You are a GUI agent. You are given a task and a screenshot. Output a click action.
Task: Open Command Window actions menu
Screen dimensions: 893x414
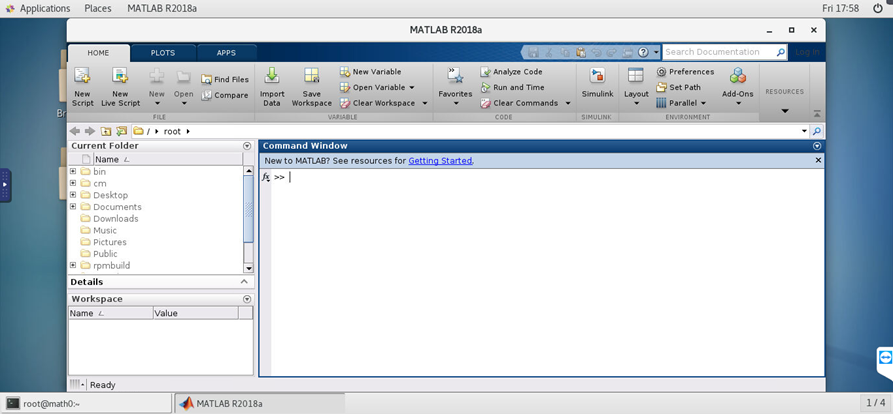click(x=818, y=146)
